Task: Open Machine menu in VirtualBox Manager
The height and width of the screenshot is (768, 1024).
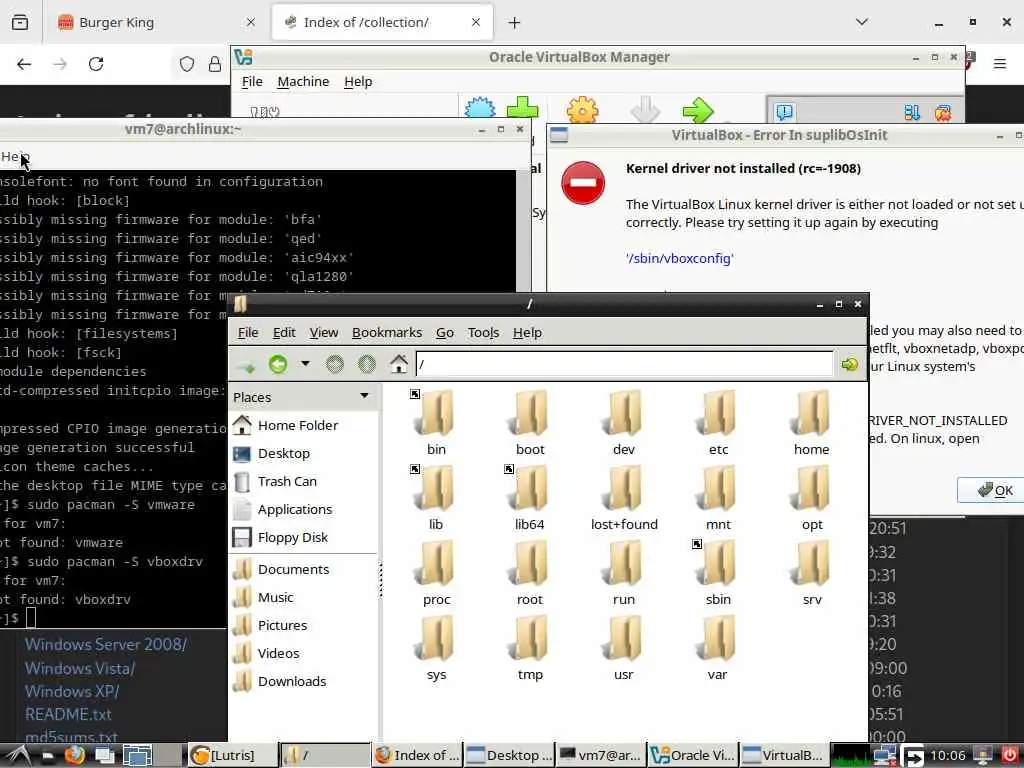Action: pos(303,82)
